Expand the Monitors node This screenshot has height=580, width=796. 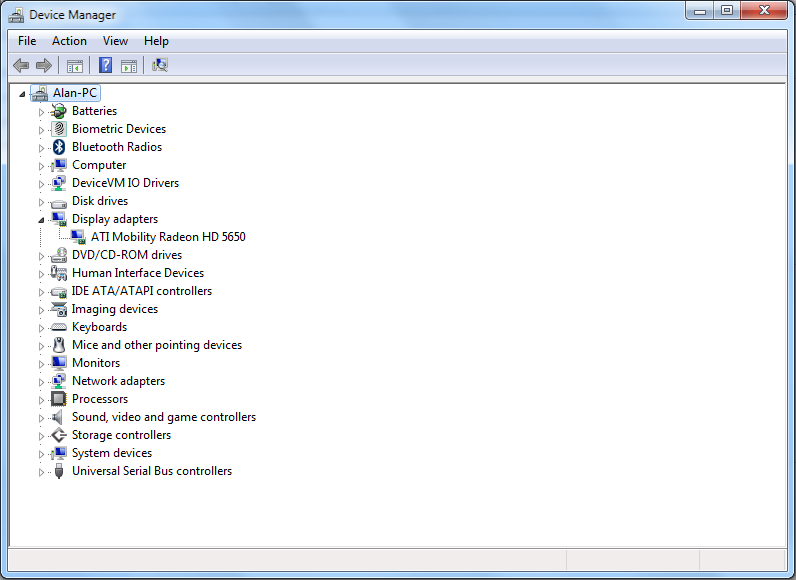coord(41,364)
